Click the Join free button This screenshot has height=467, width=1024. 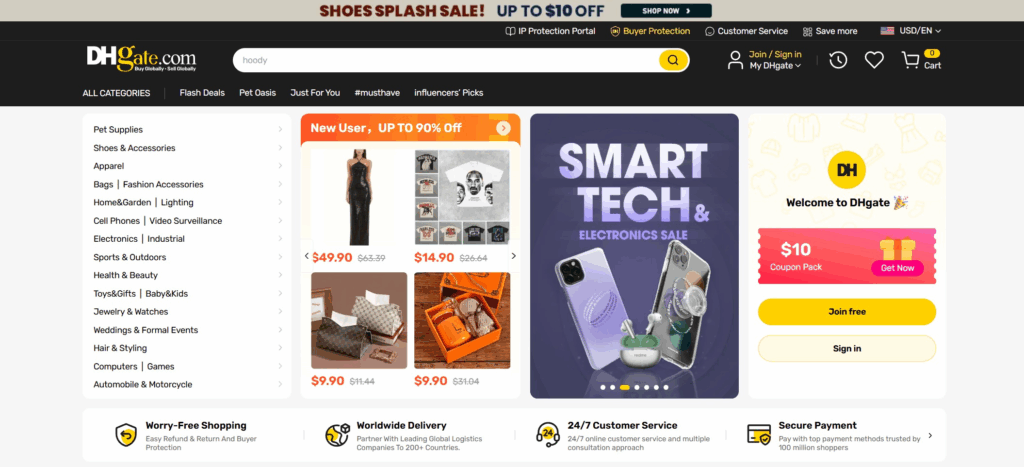click(x=847, y=312)
